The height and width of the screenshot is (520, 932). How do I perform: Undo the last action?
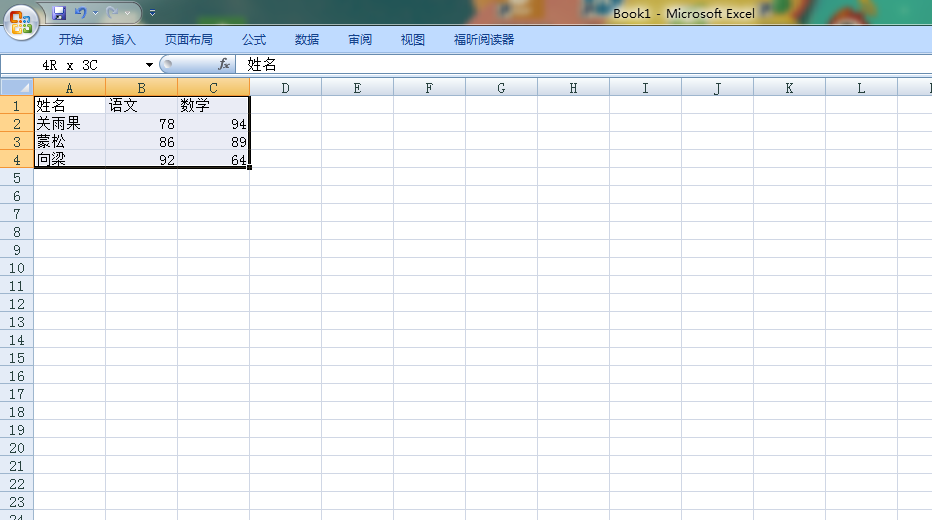(x=80, y=12)
